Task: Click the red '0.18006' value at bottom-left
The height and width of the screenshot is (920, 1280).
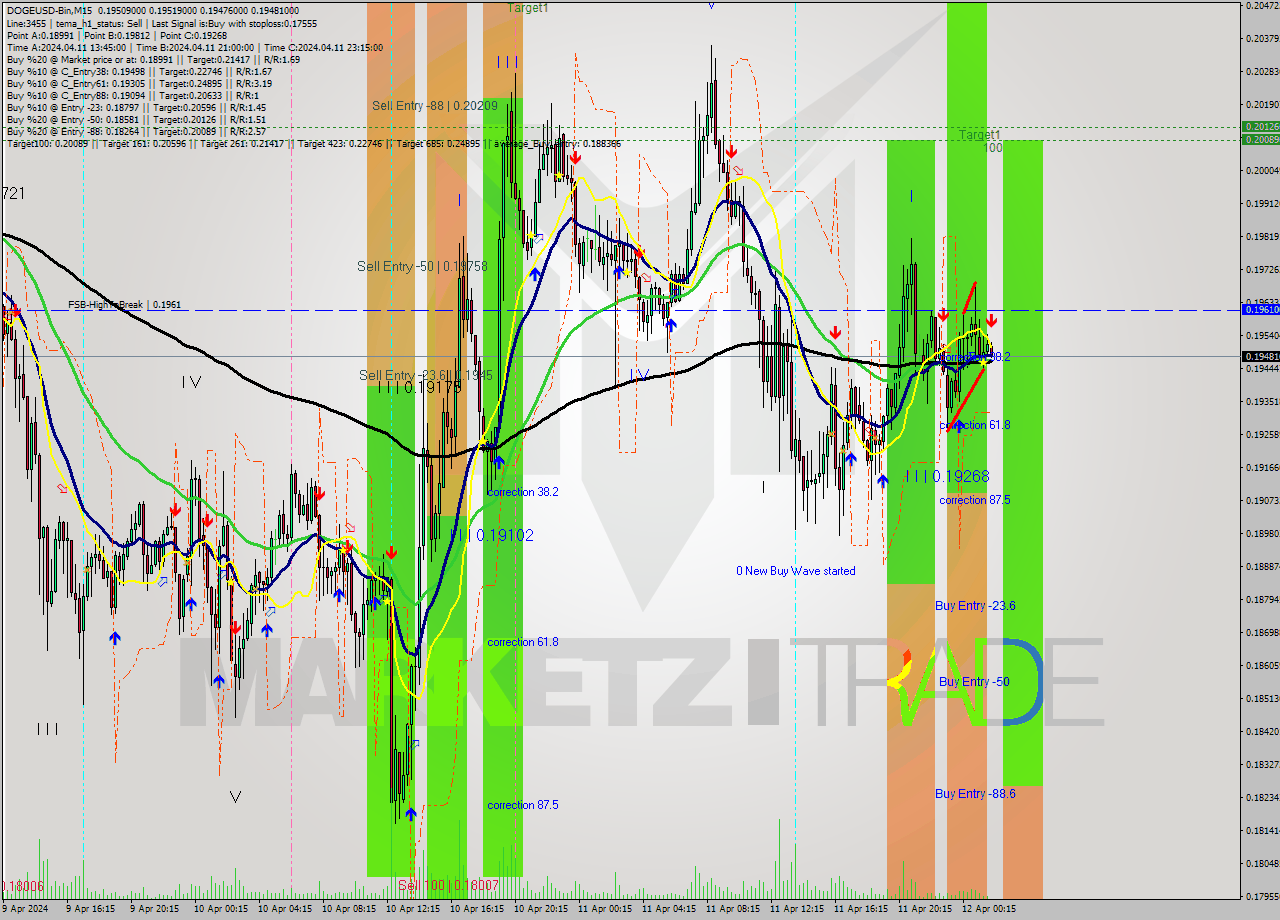Action: [x=23, y=885]
